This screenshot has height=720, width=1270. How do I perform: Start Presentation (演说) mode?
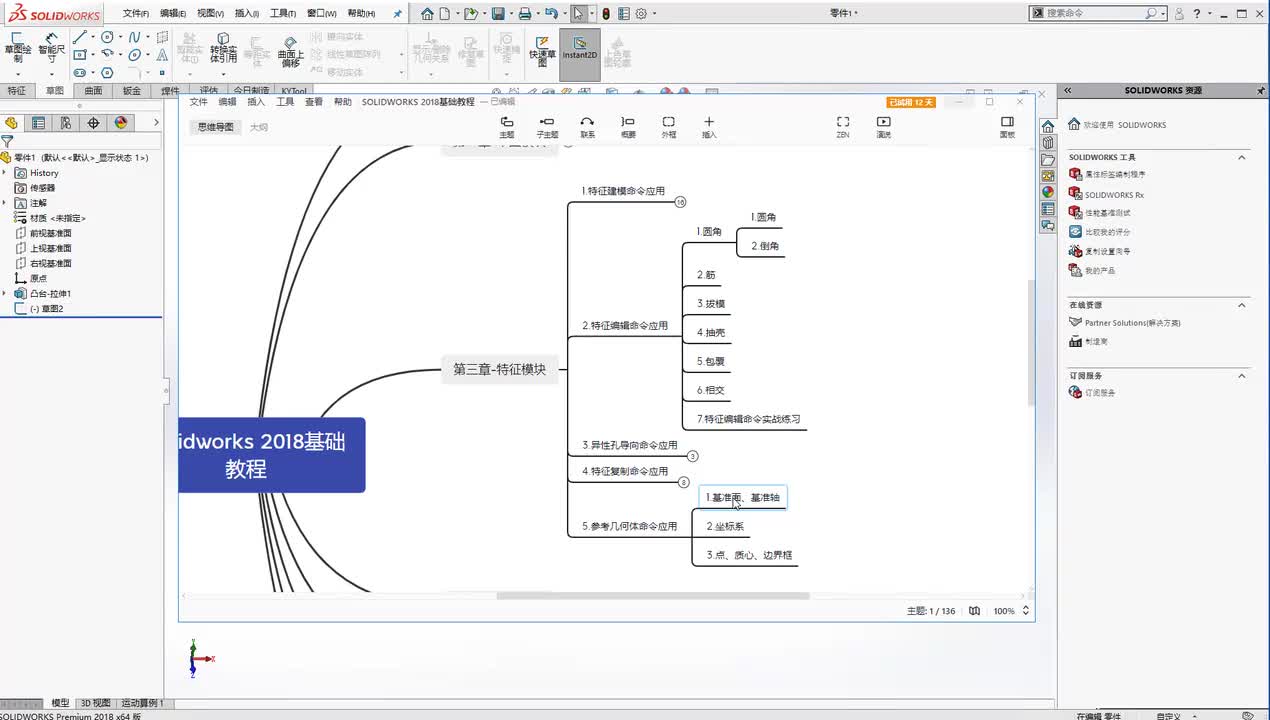884,127
